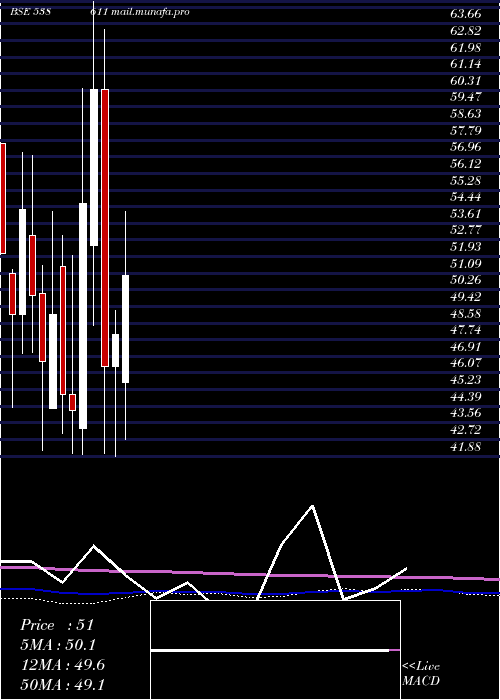This screenshot has height=700, width=500.
Task: Click the 46.91 price axis label
Action: tap(466, 346)
